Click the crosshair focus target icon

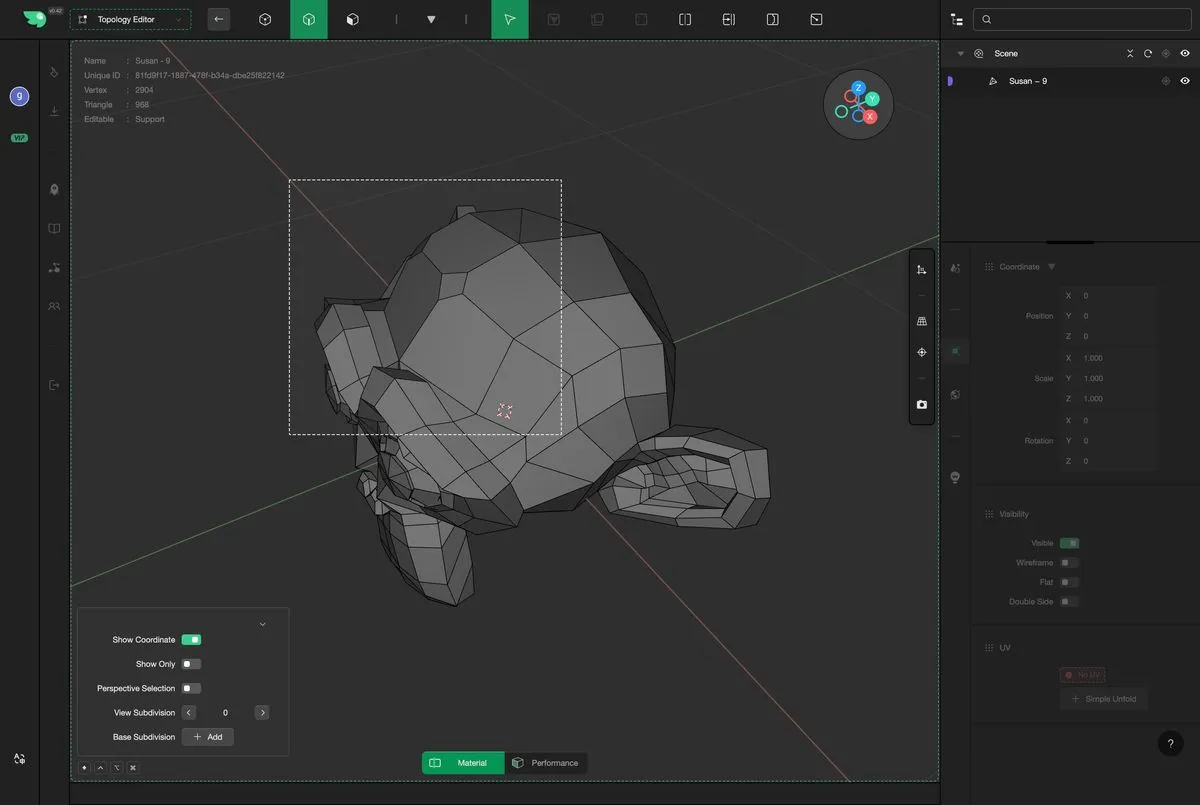pos(921,352)
